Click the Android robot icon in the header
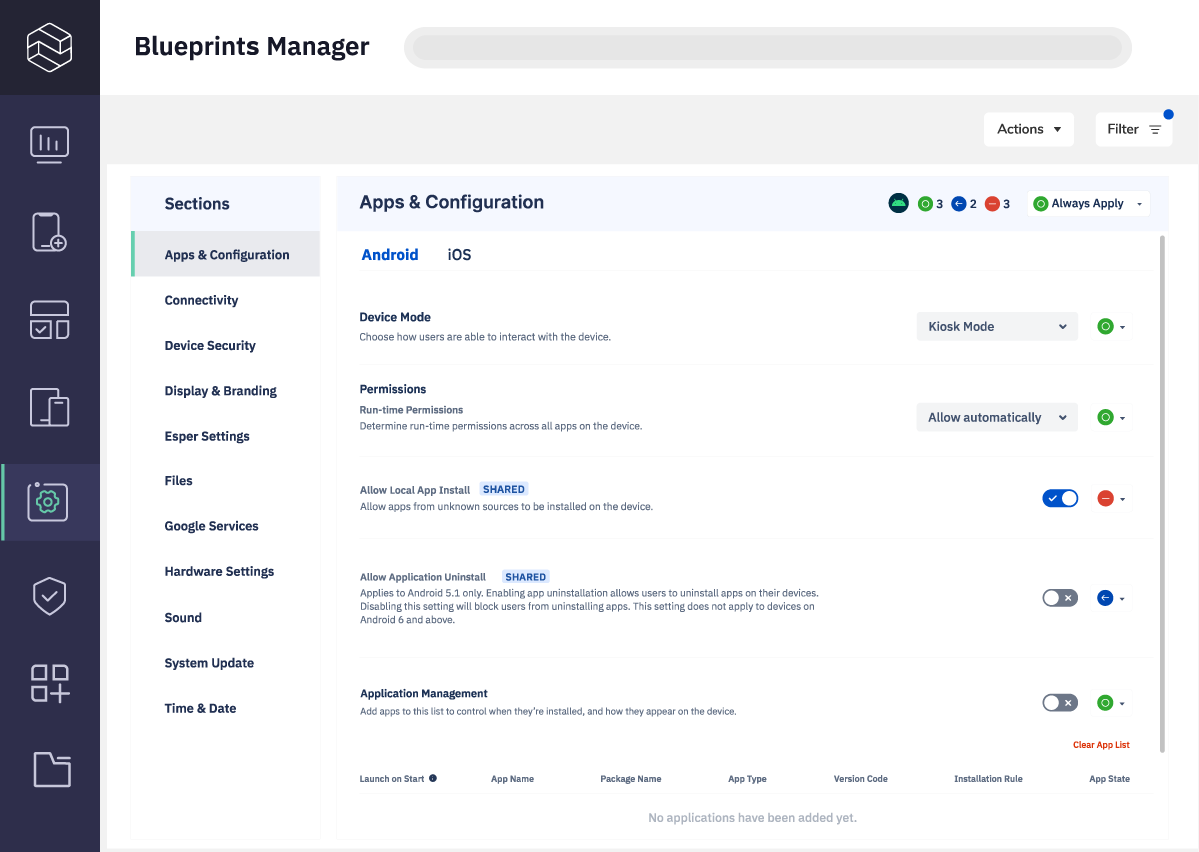 tap(898, 203)
